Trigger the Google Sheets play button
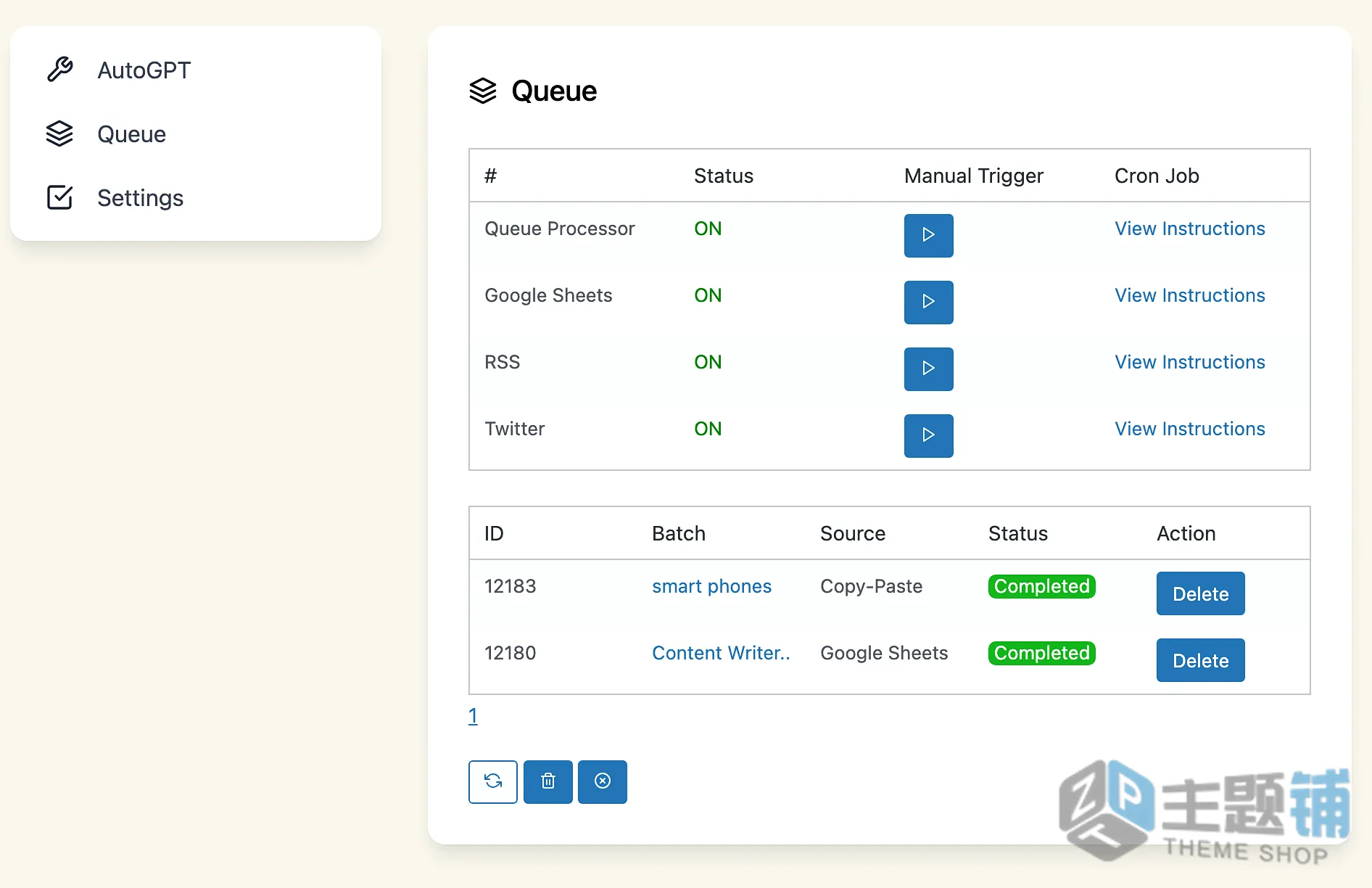 point(928,302)
